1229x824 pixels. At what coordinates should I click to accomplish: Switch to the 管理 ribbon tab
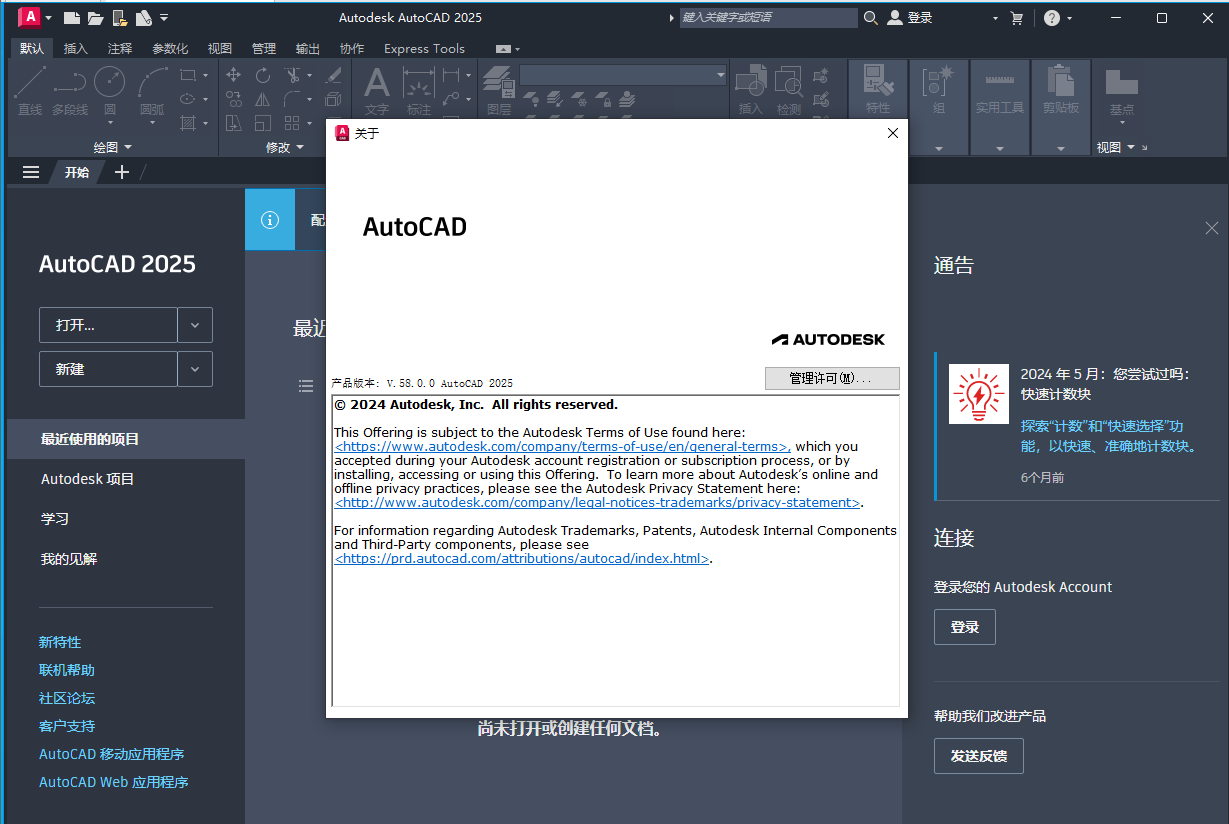click(264, 48)
